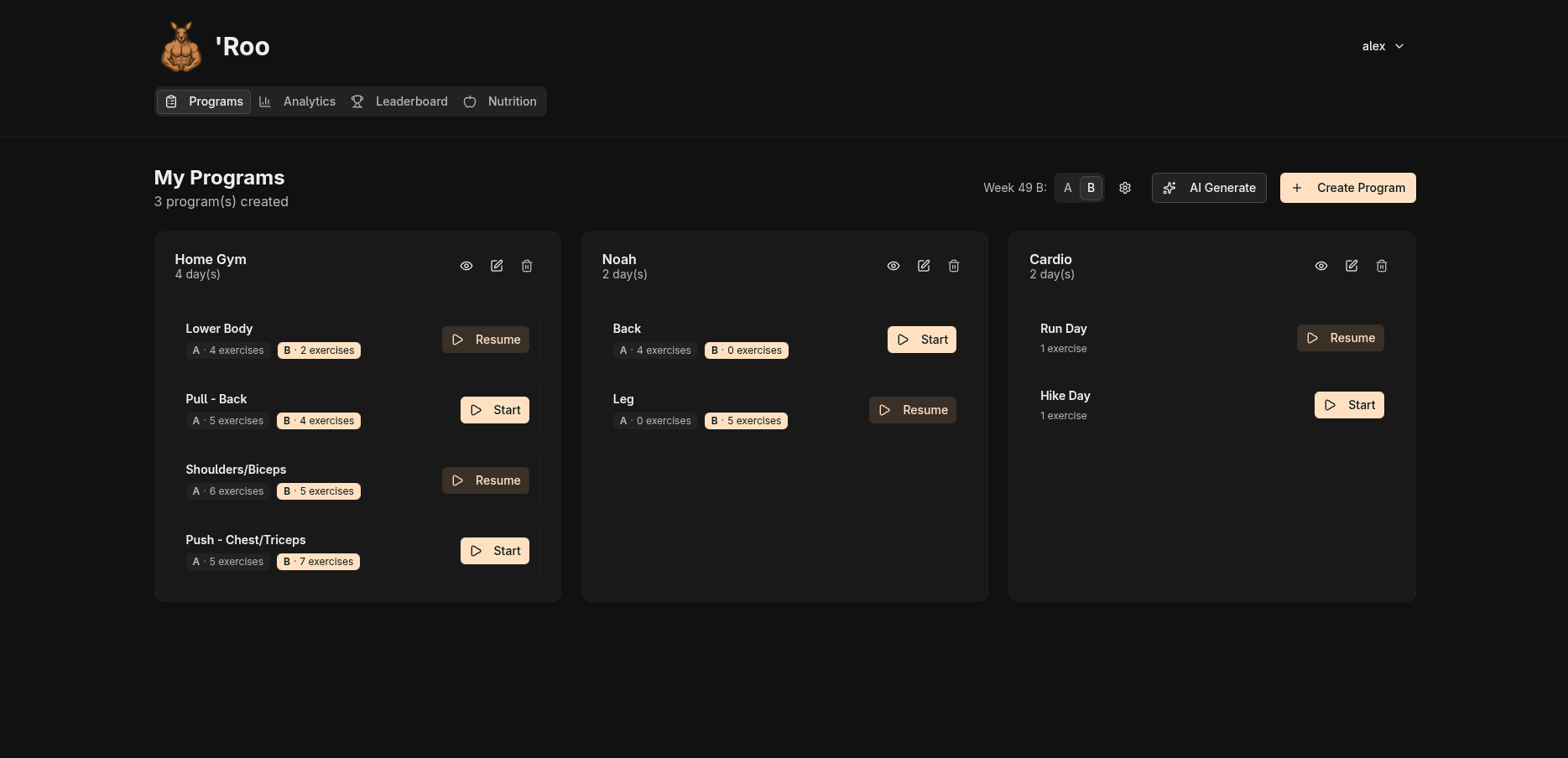The height and width of the screenshot is (758, 1568).
Task: Click the Create Program button
Action: coord(1347,188)
